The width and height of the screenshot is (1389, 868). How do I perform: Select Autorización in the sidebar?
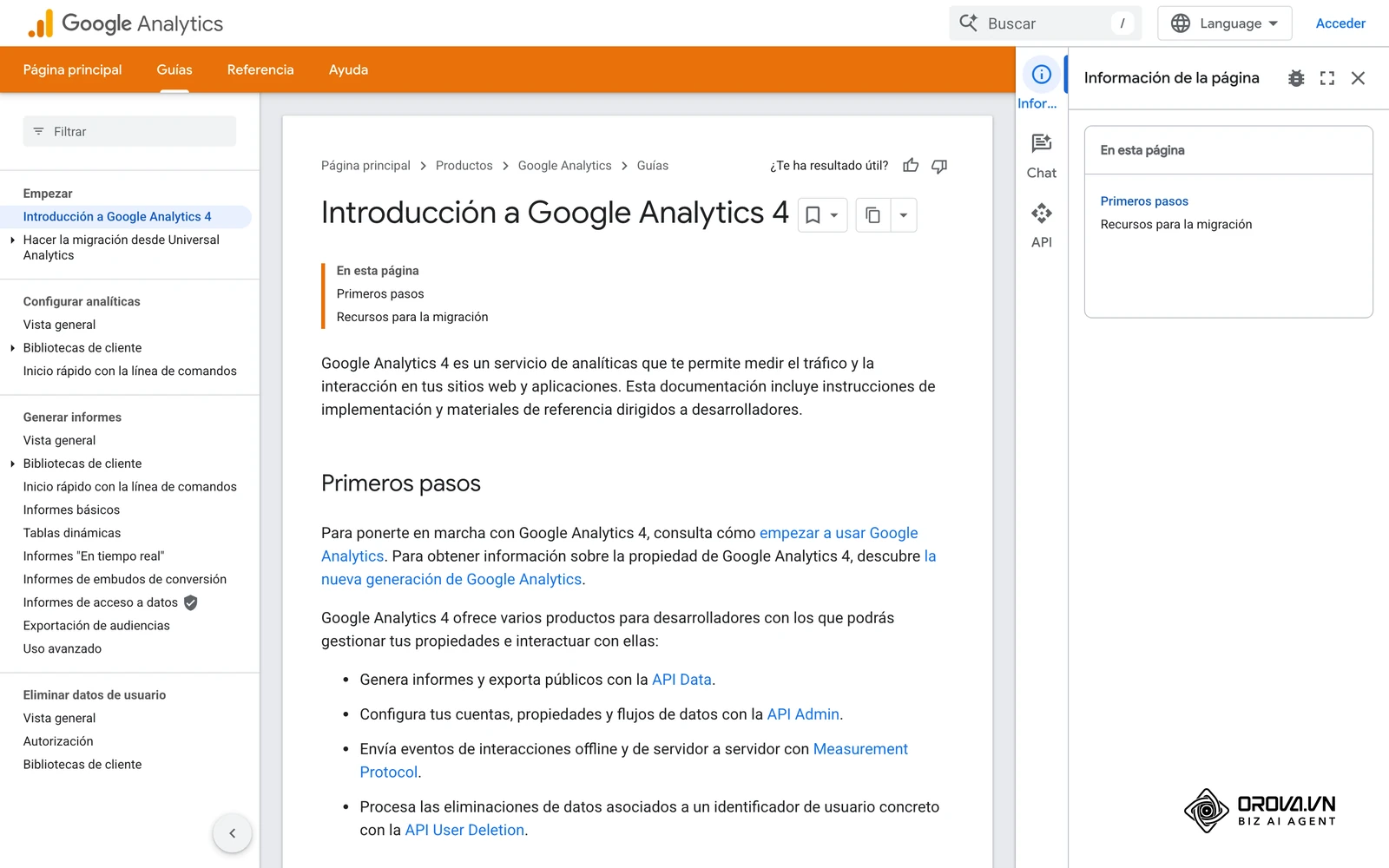click(58, 741)
